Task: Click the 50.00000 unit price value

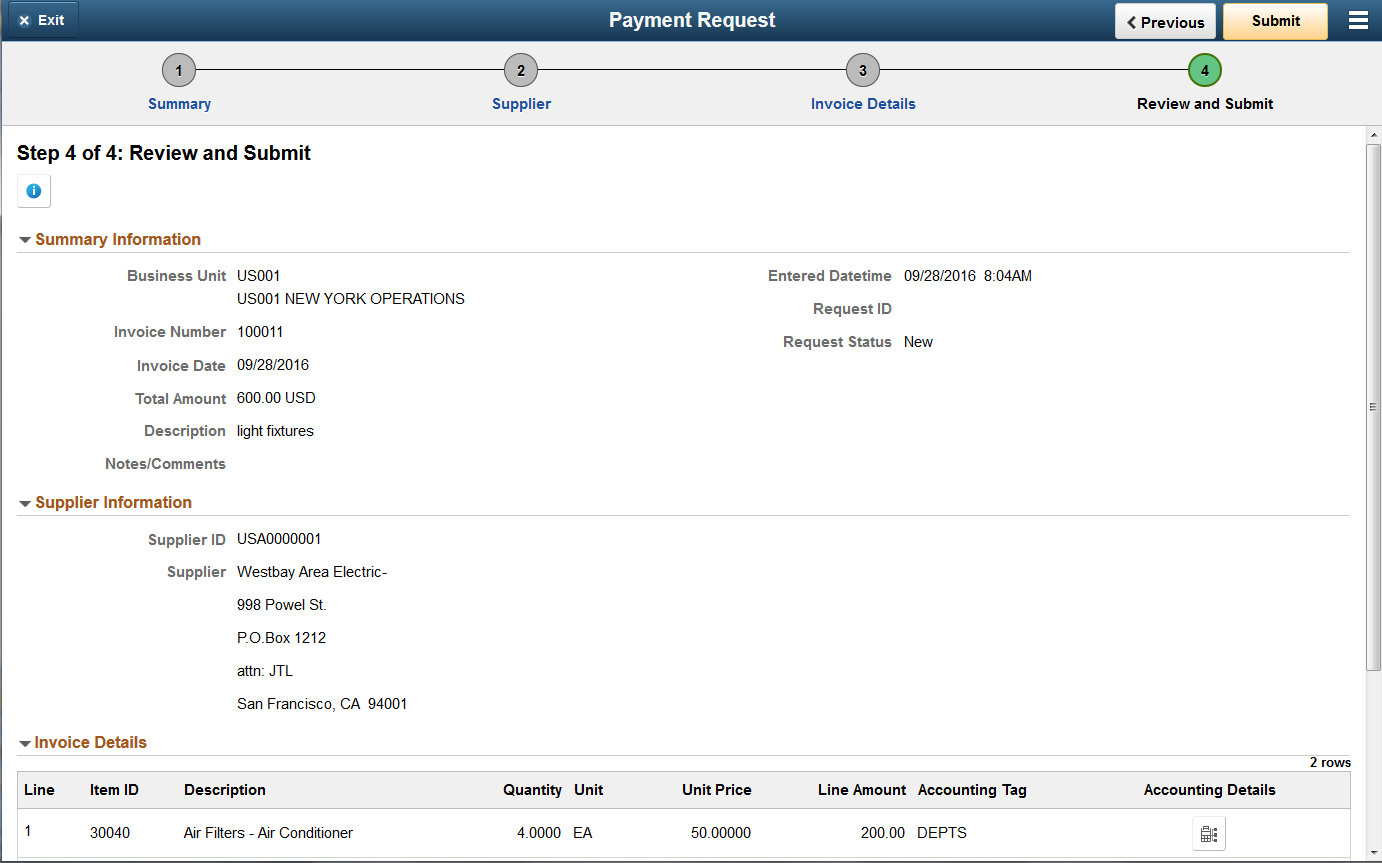Action: click(721, 833)
